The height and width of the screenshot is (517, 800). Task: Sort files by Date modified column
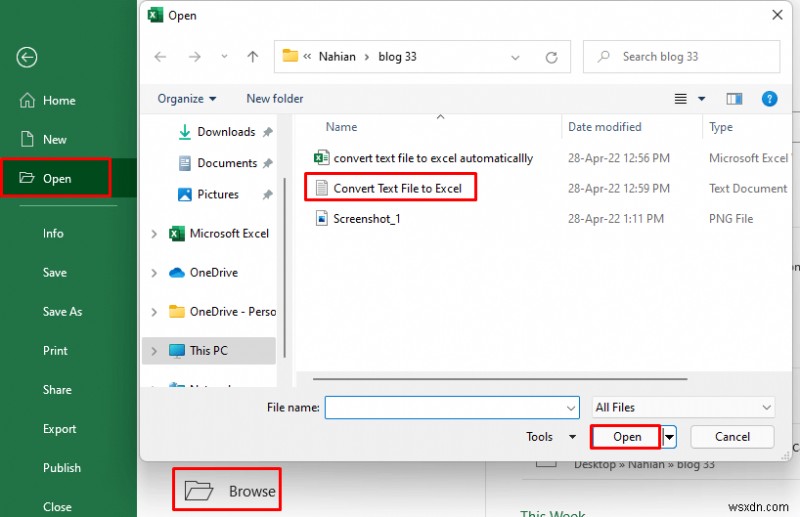tap(605, 127)
